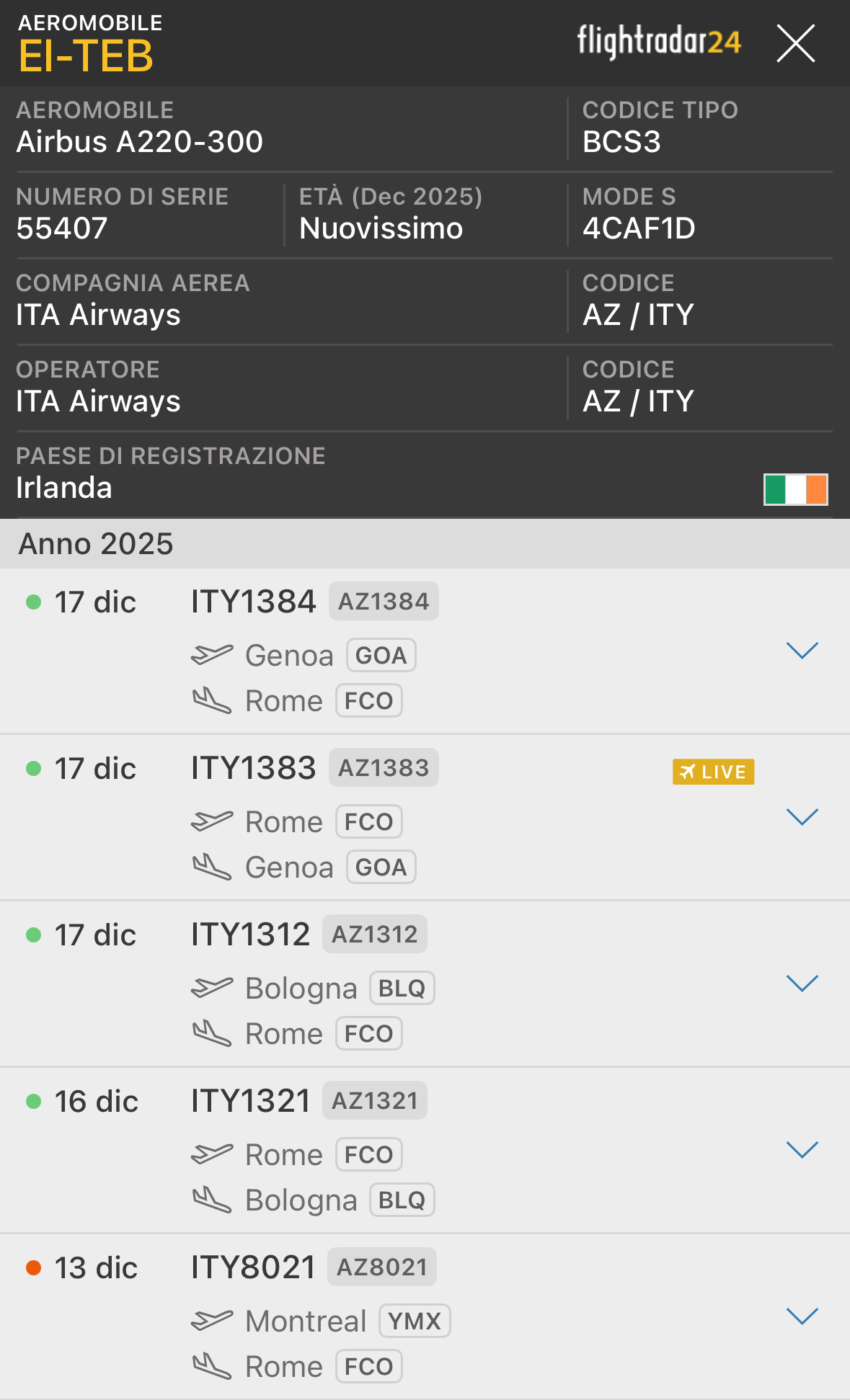Expand ITY1384 flight details chevron
Viewport: 850px width, 1400px height.
click(x=802, y=651)
